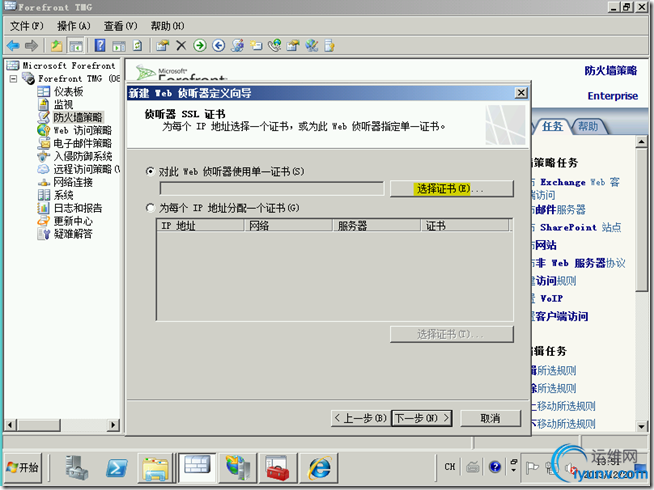Image resolution: width=654 pixels, height=490 pixels.
Task: Open the 查看(V) menu
Action: (x=120, y=26)
